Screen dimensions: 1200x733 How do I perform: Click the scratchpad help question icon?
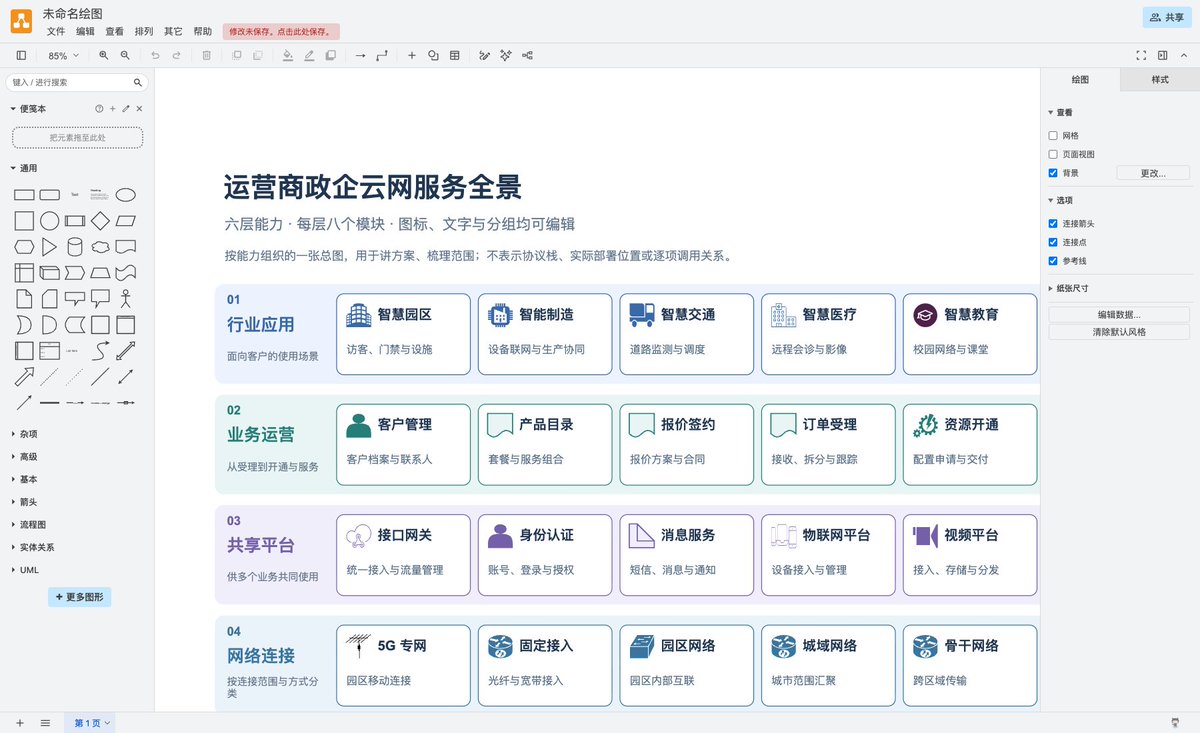[99, 109]
